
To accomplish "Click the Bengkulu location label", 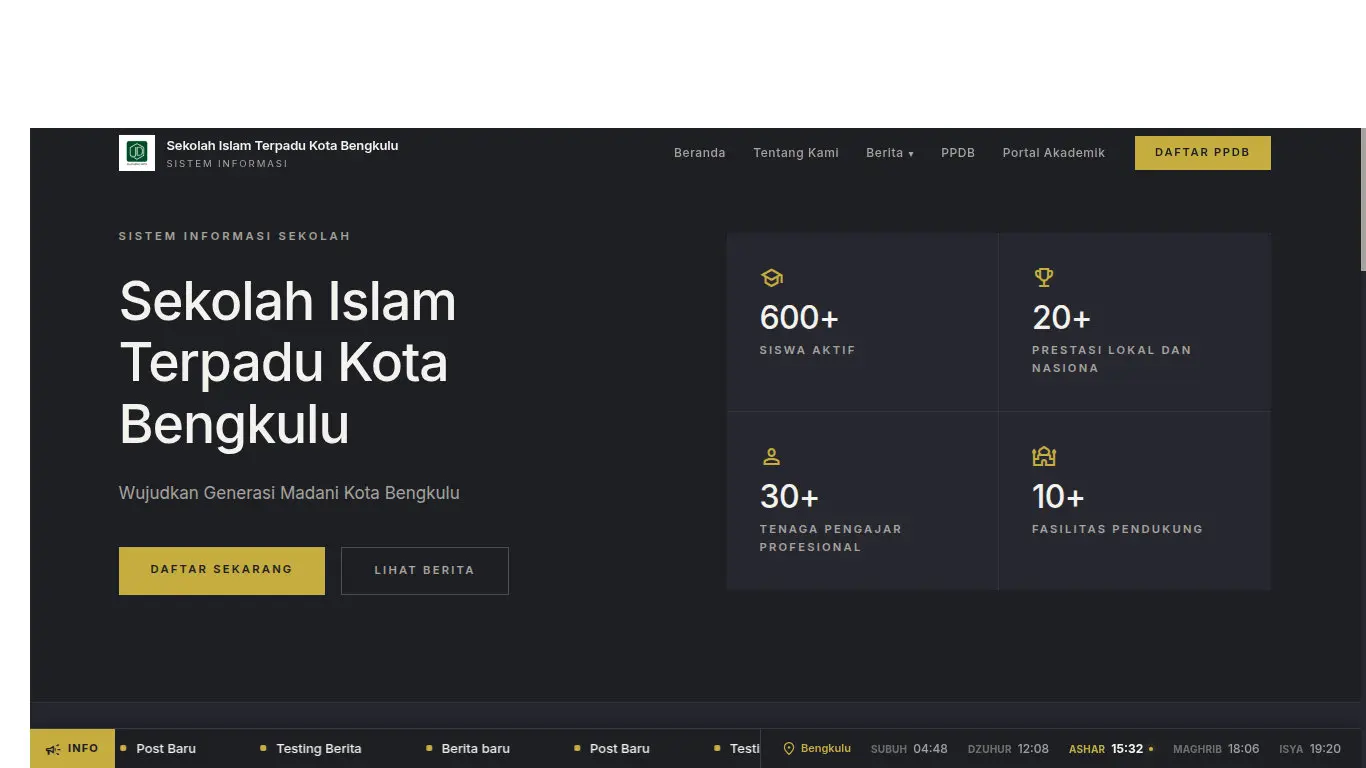I will coord(826,748).
